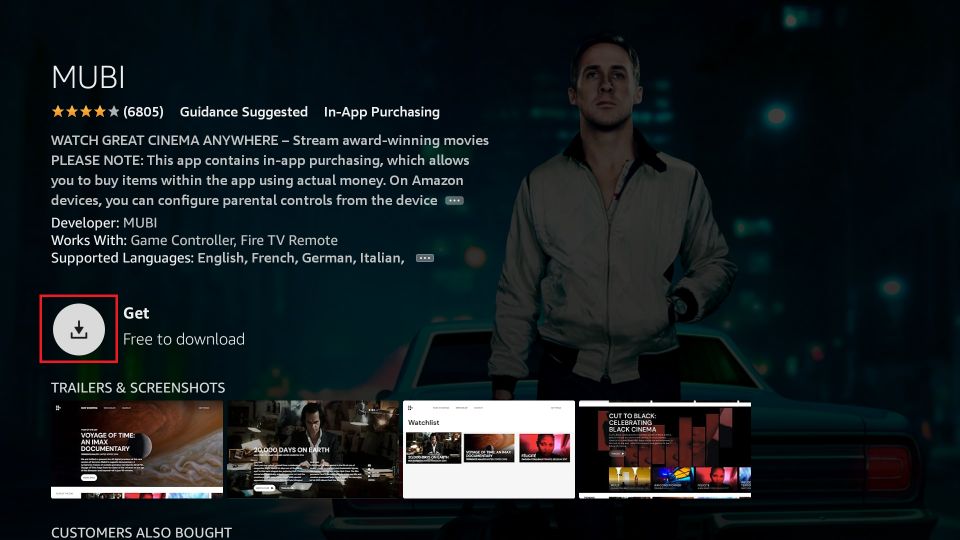Open the Cut to Black screenshot thumbnail
The width and height of the screenshot is (960, 540).
click(665, 449)
